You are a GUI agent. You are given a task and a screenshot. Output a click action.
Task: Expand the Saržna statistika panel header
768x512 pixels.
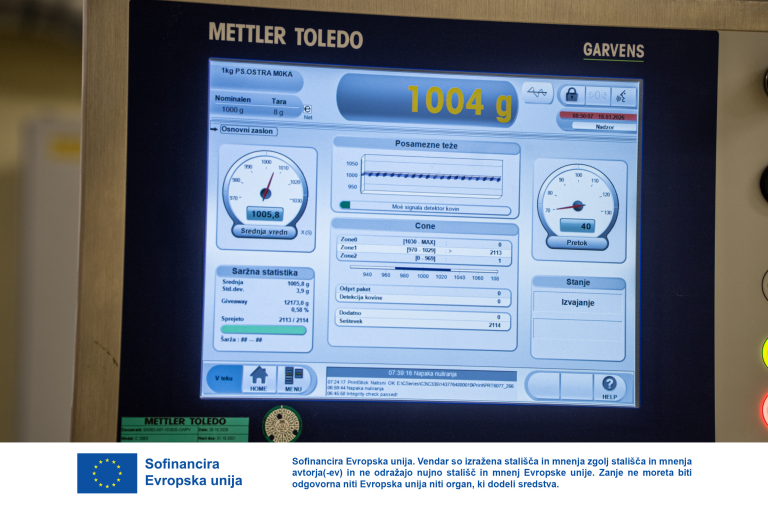(x=265, y=272)
